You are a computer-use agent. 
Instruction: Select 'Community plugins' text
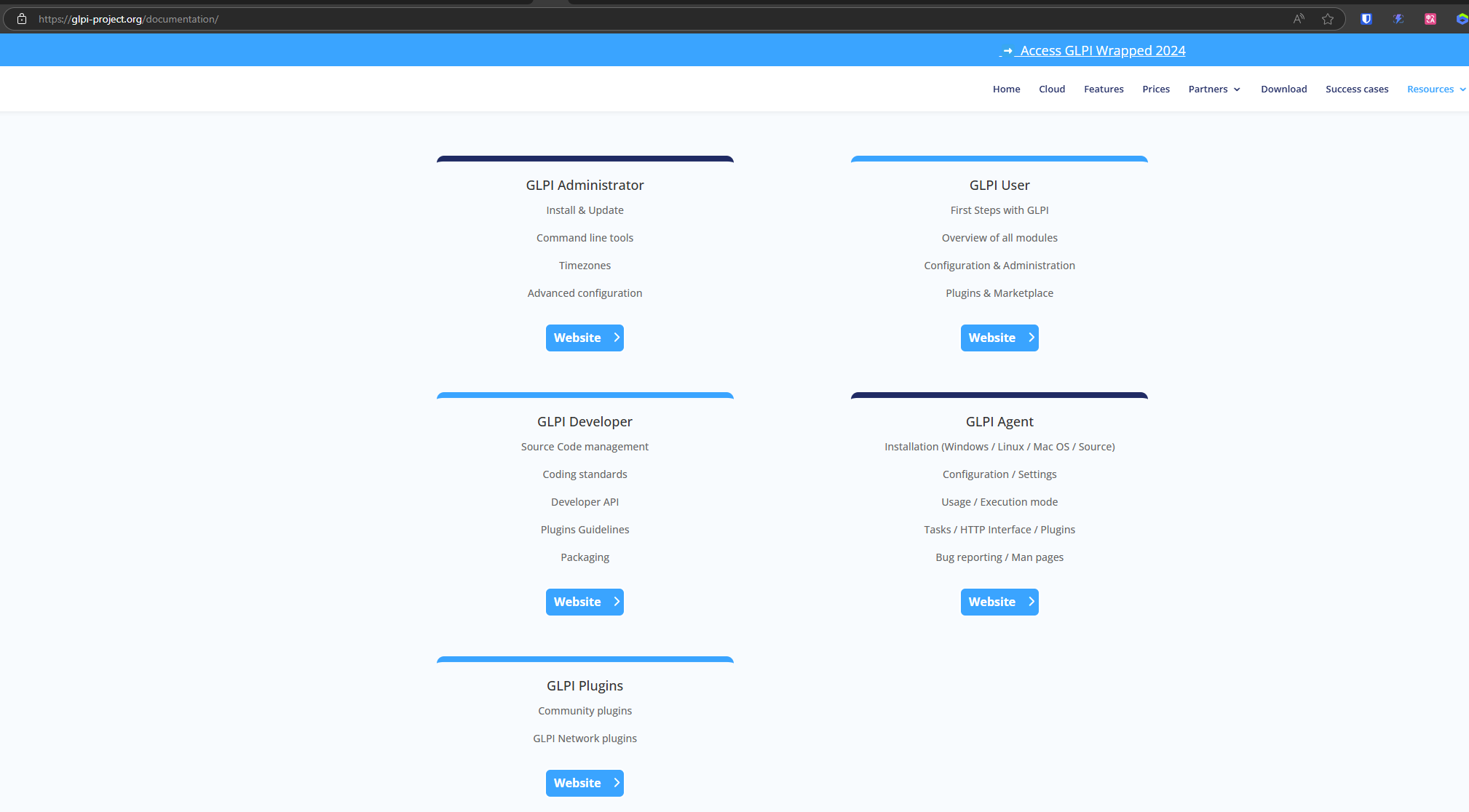[x=585, y=711]
